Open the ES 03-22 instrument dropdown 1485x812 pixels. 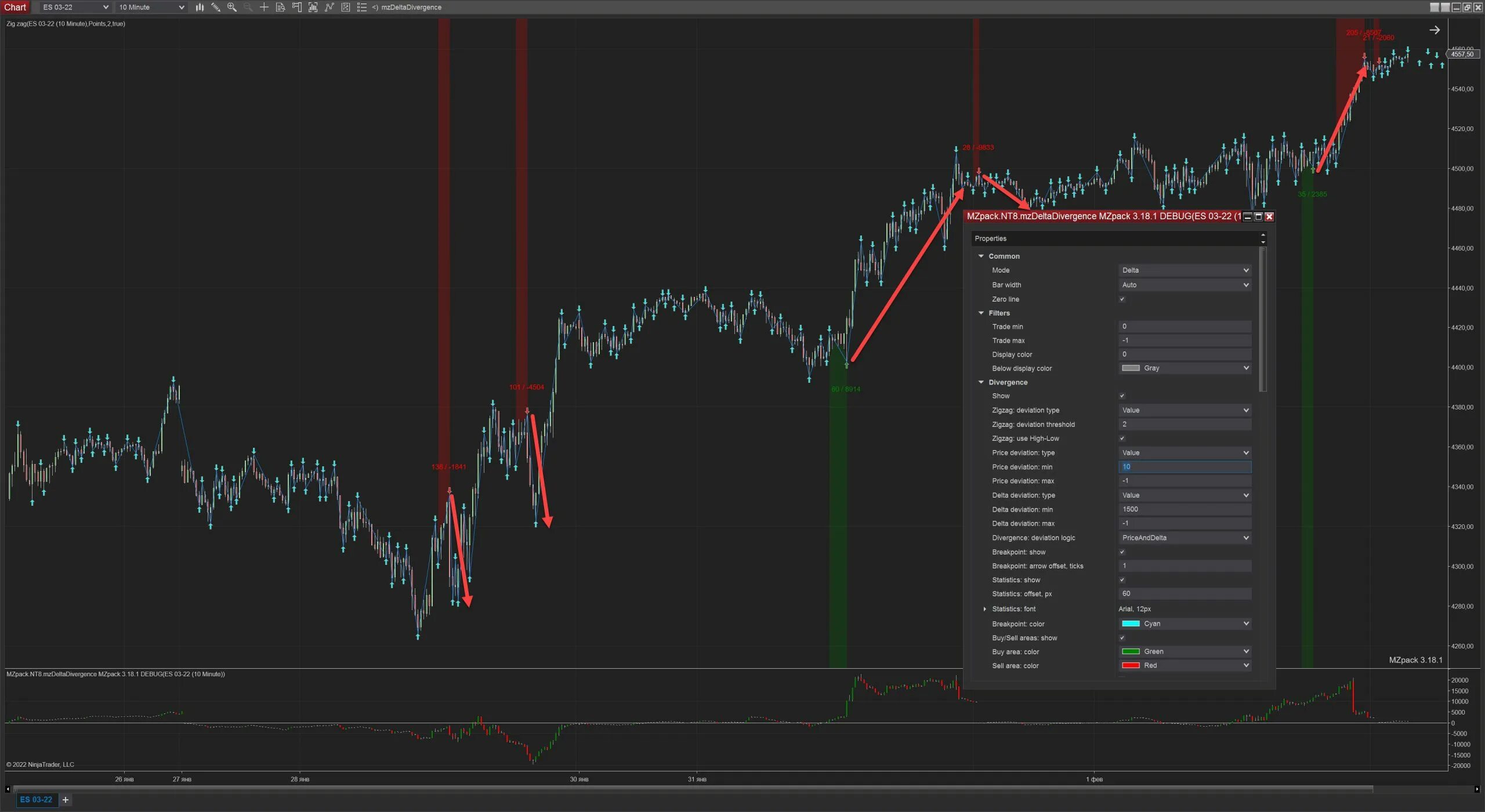click(75, 7)
